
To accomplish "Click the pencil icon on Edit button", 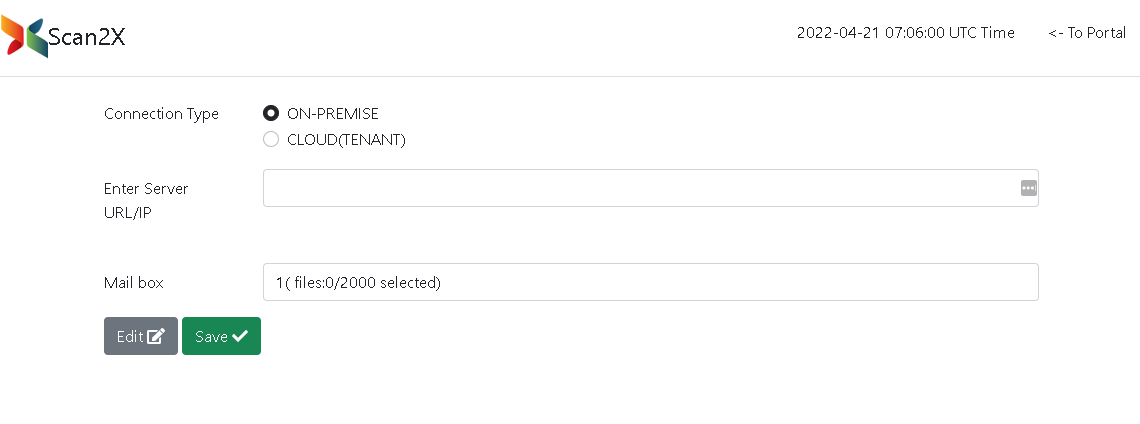I will [156, 337].
